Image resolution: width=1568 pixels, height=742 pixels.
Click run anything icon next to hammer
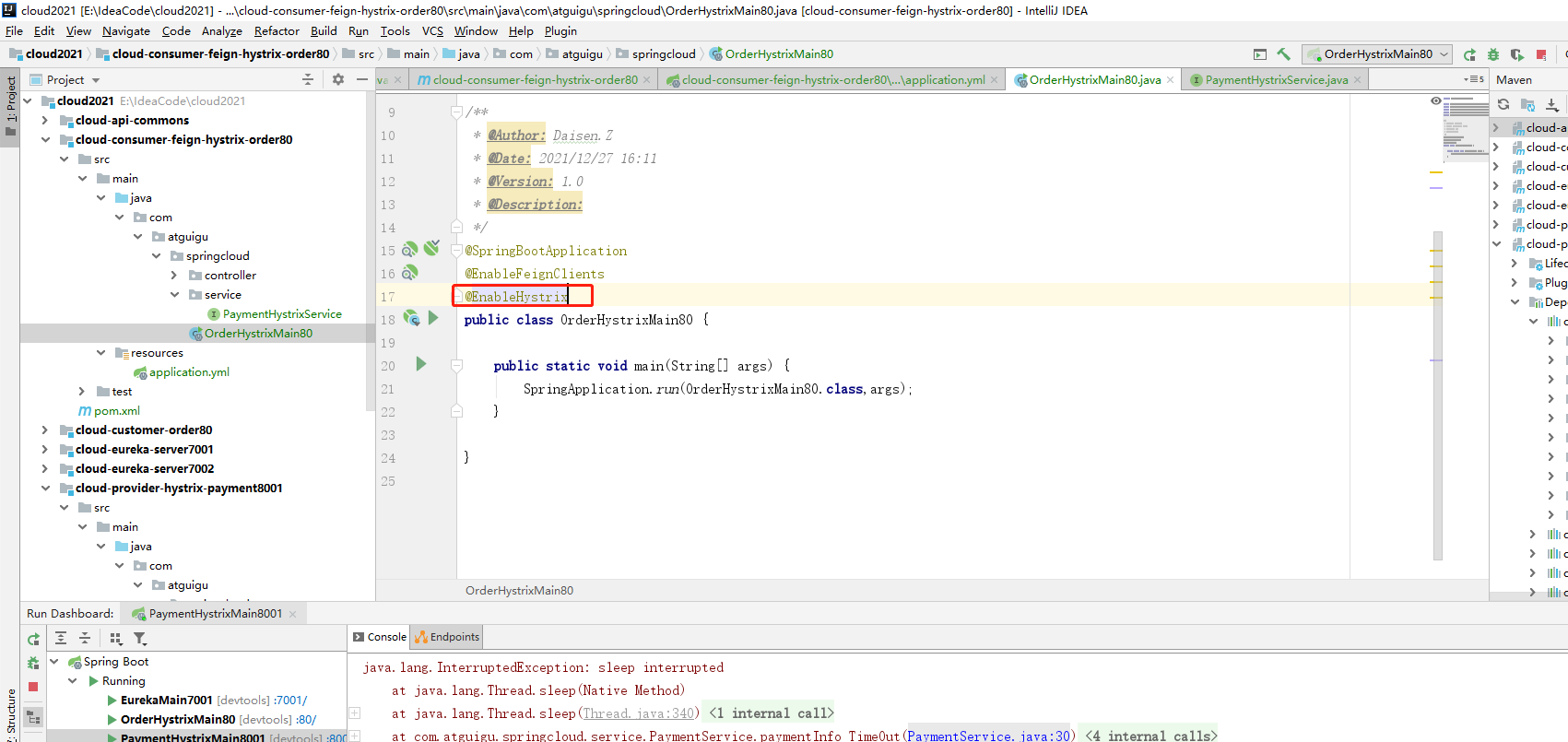coord(1260,54)
